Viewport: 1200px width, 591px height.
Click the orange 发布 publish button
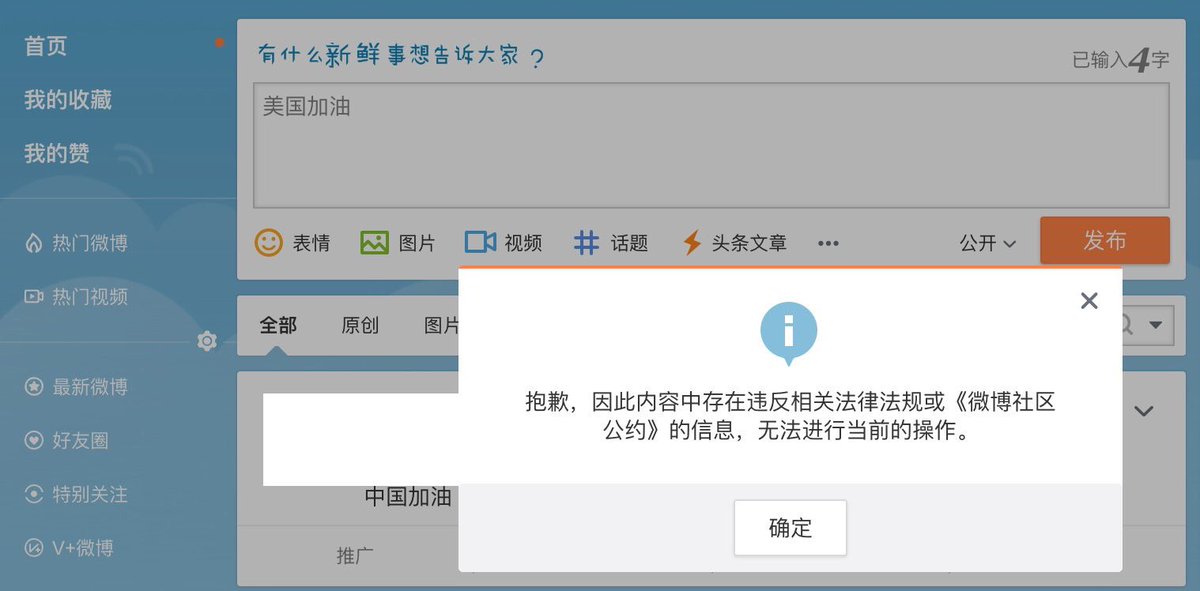(1105, 240)
